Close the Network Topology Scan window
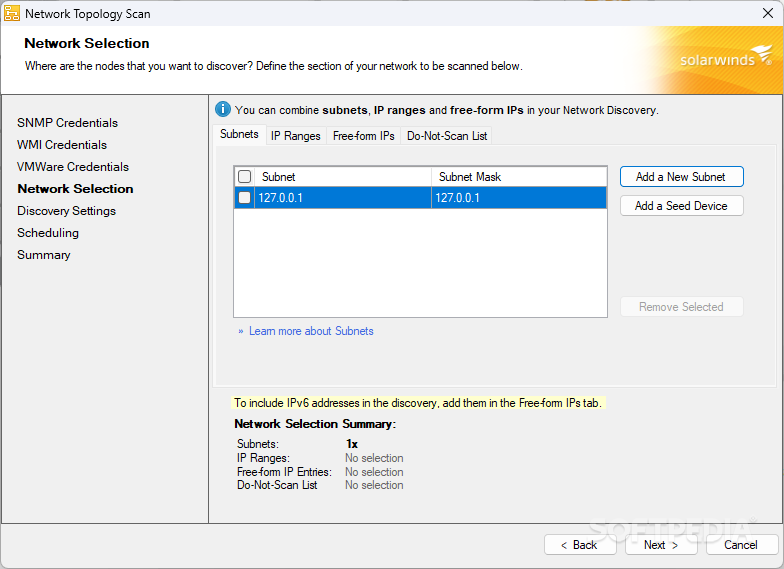The image size is (784, 569). [x=768, y=13]
